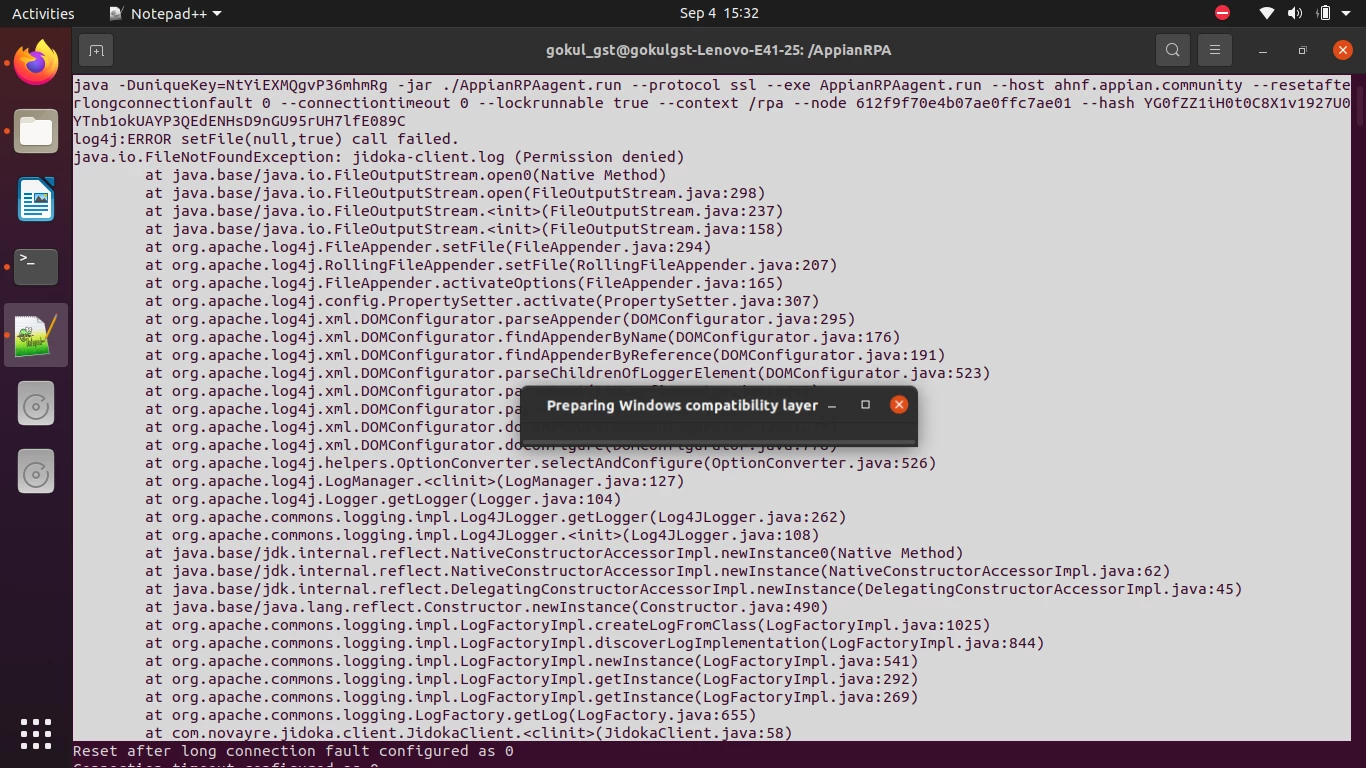Minimize the Preparing Windows compatibility layer dialog

832,405
